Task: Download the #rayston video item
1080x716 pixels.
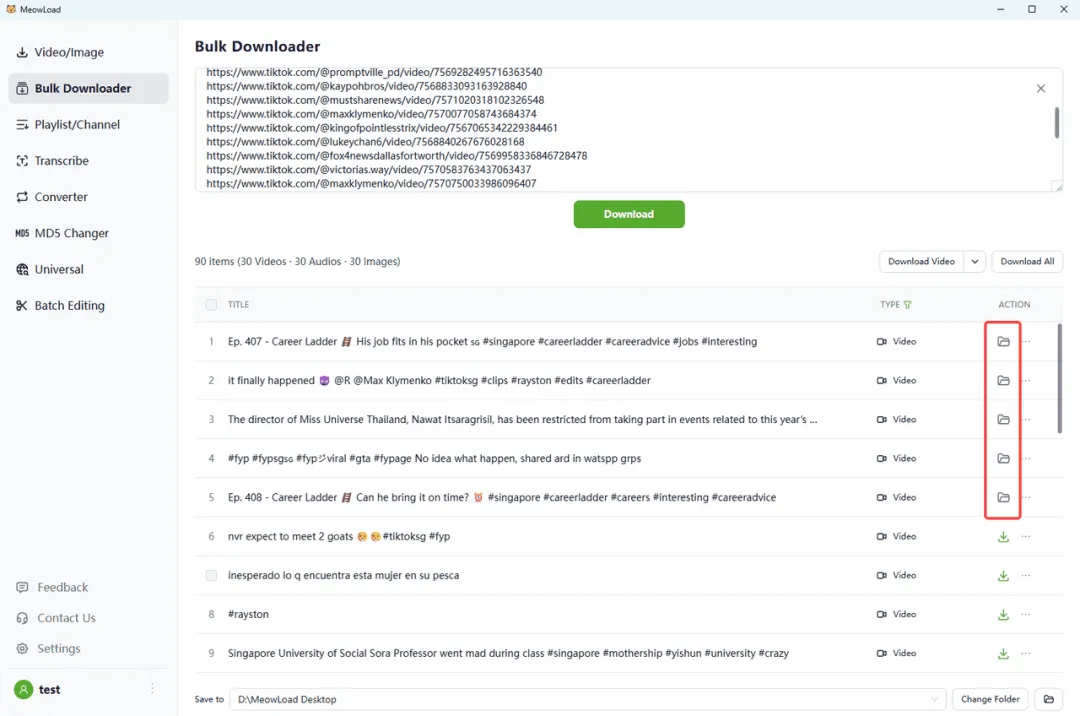Action: point(1003,614)
